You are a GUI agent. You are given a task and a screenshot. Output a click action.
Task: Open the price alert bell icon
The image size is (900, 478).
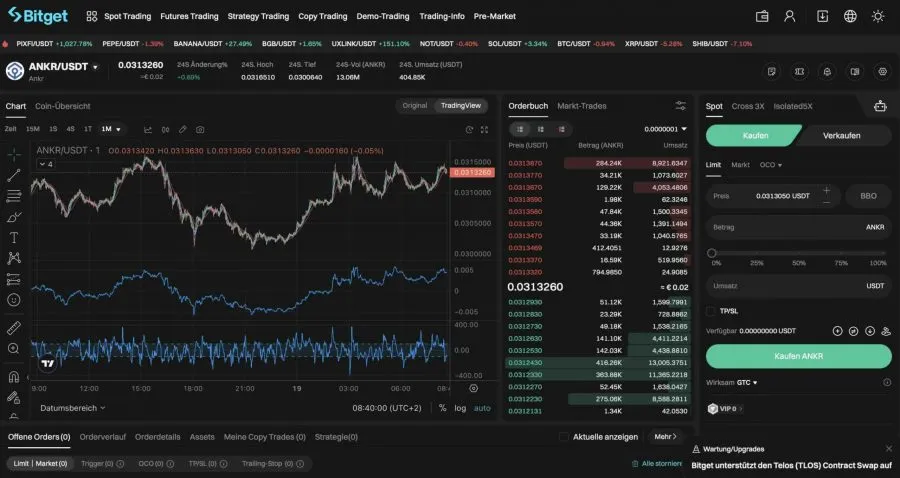(x=827, y=72)
